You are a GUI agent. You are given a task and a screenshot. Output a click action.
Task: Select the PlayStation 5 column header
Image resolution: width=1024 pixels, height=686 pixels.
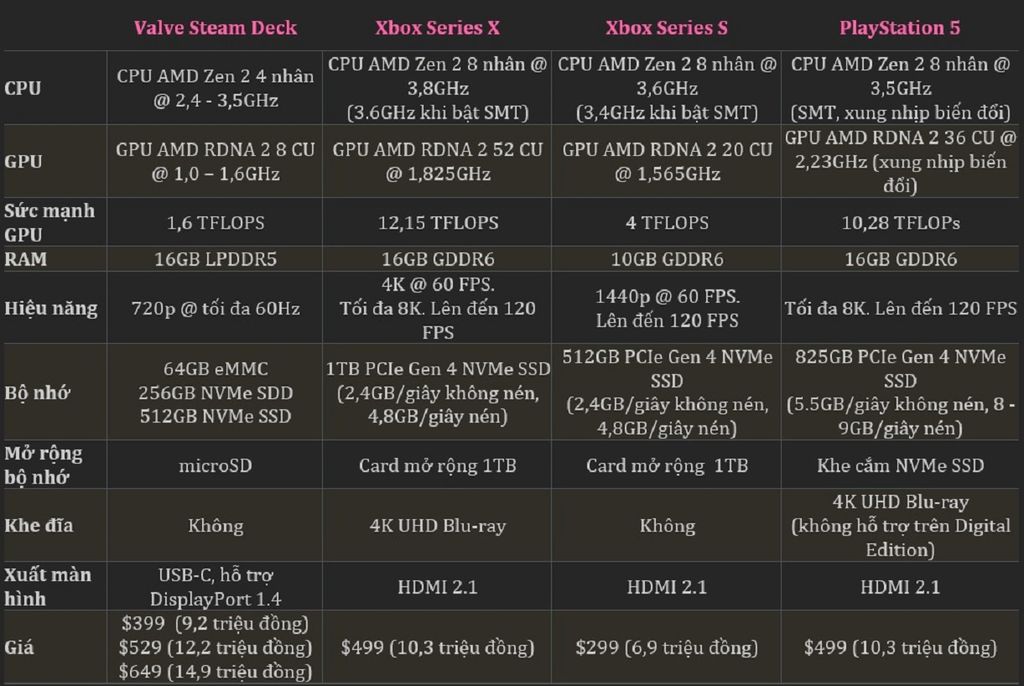pyautogui.click(x=900, y=27)
